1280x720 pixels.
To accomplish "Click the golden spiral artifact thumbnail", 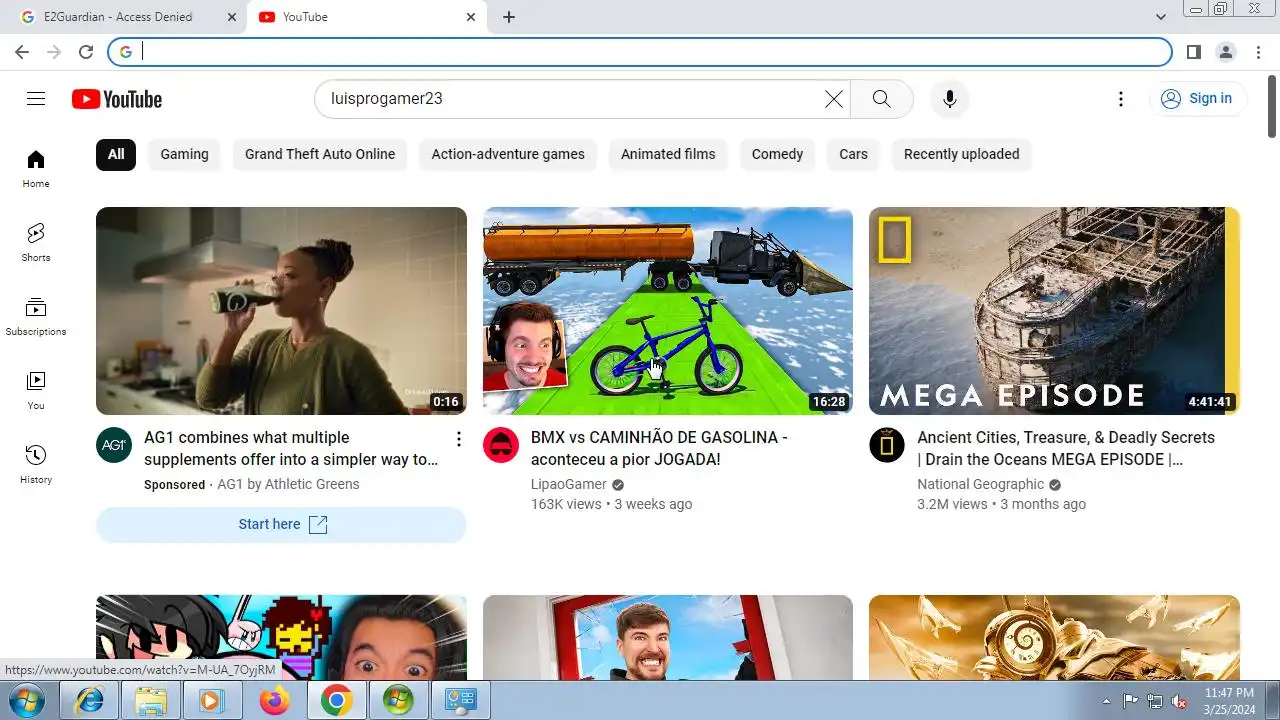I will [x=1054, y=637].
